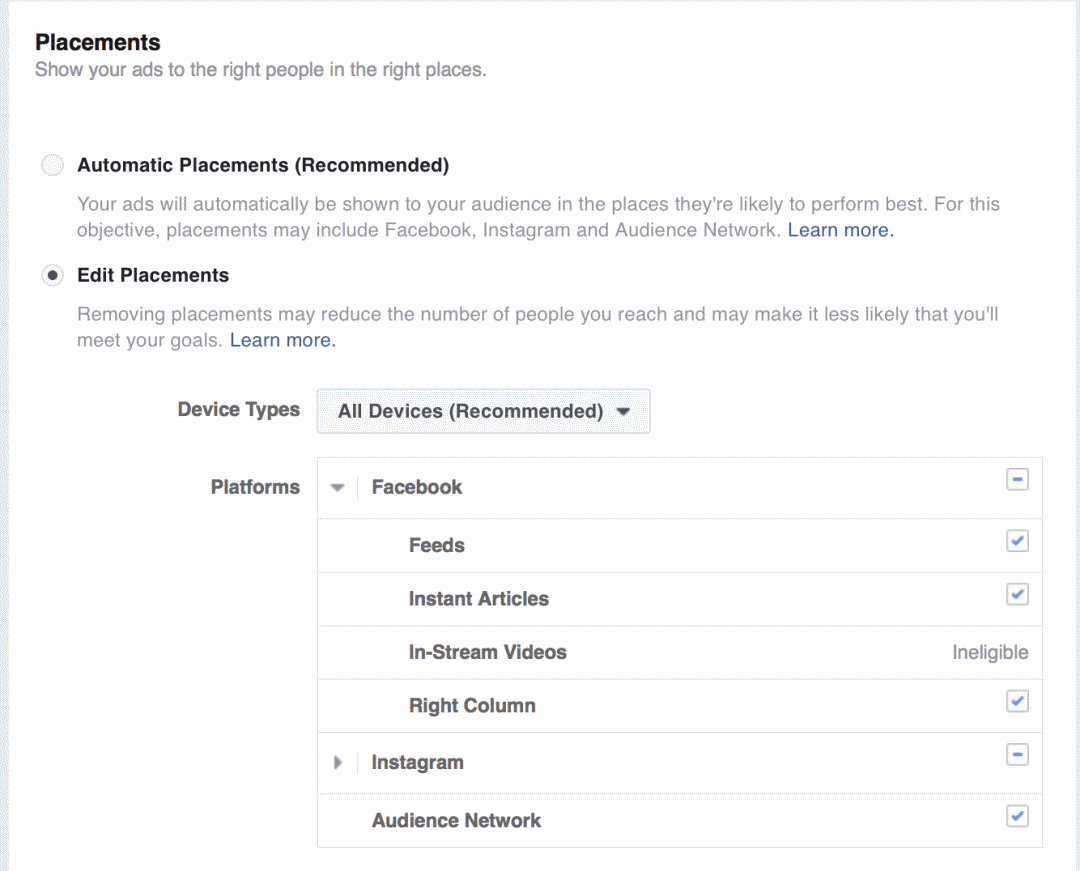Uncheck the Right Column placement

(x=1017, y=702)
